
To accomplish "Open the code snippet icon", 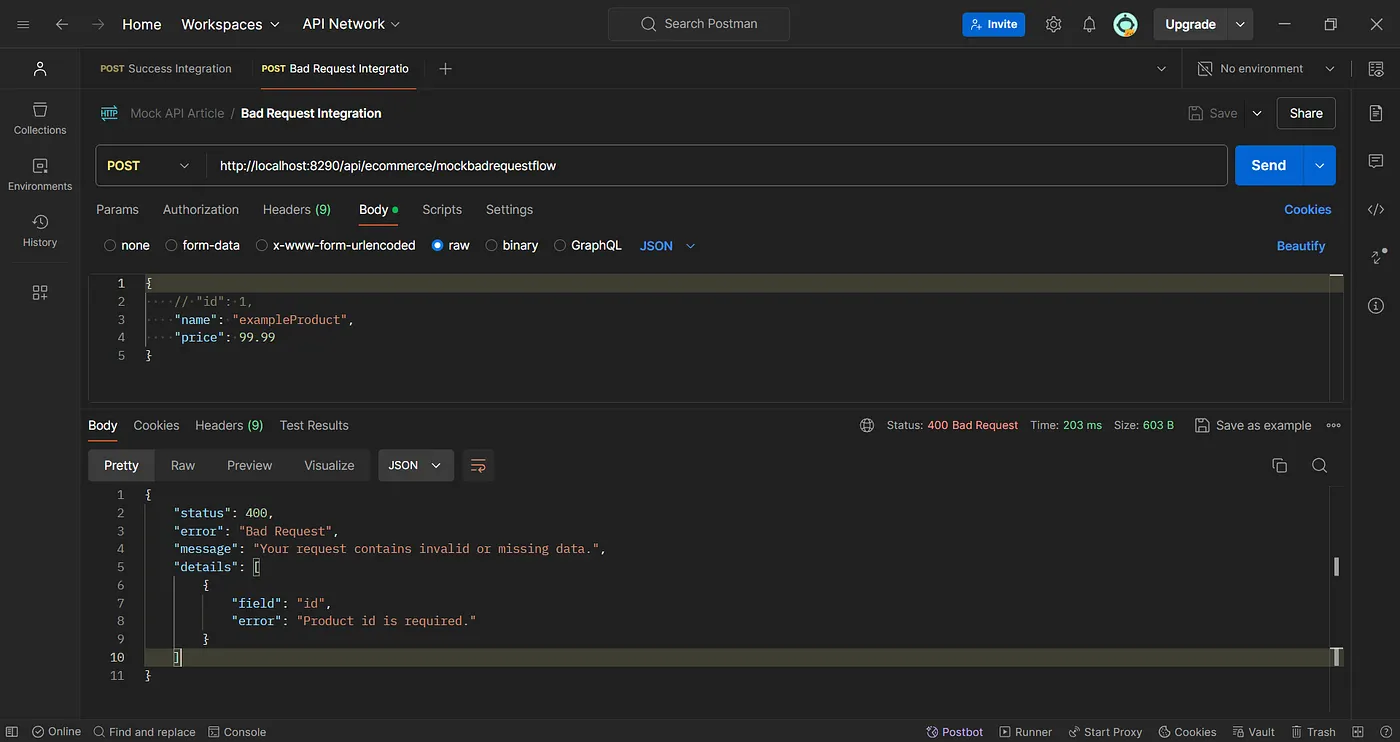I will [1376, 209].
